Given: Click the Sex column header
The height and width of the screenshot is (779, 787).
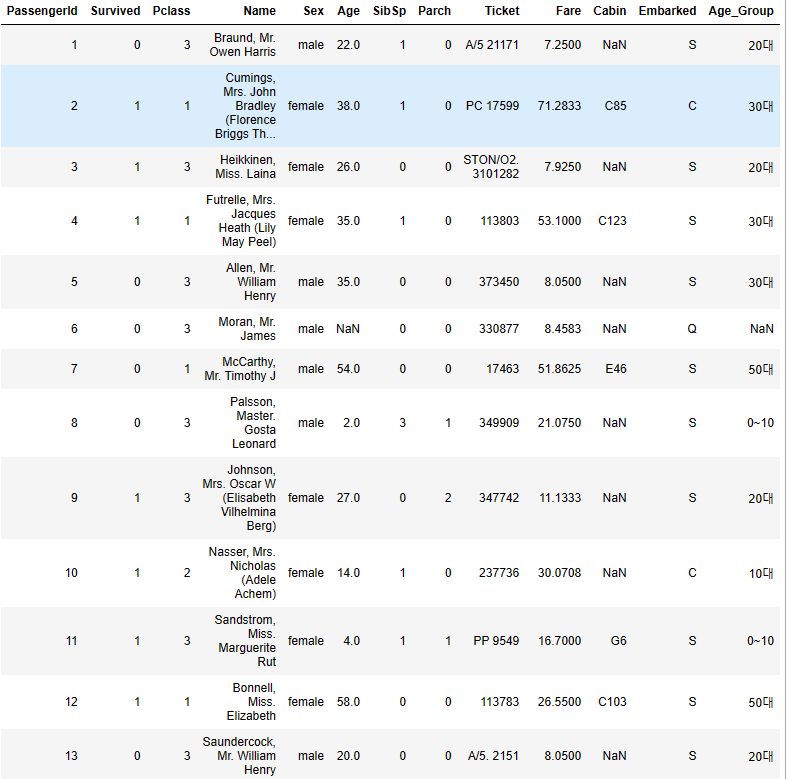Looking at the screenshot, I should coord(314,11).
